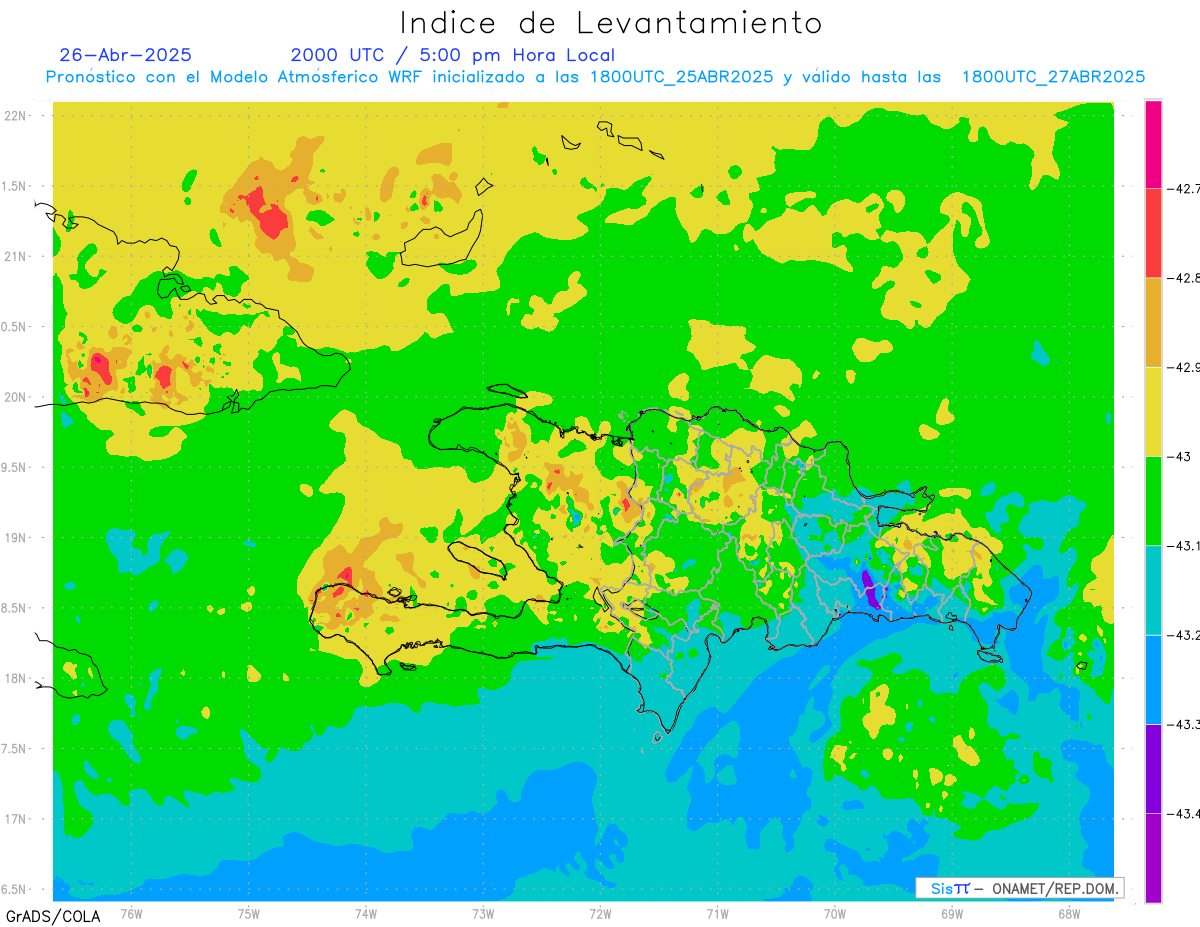Select the orange colorbar segment above -42.9
1200x927 pixels.
(1153, 322)
